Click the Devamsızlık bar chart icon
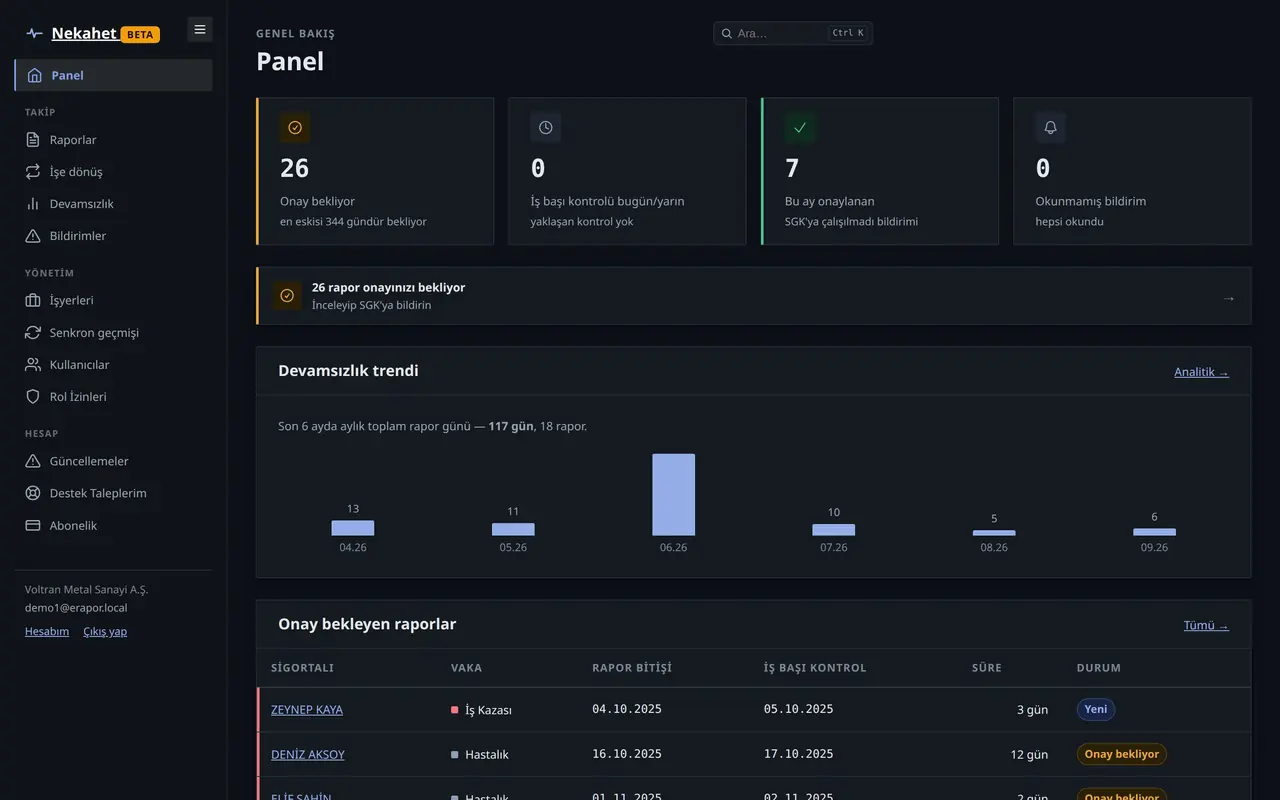Viewport: 1280px width, 800px height. tap(33, 204)
